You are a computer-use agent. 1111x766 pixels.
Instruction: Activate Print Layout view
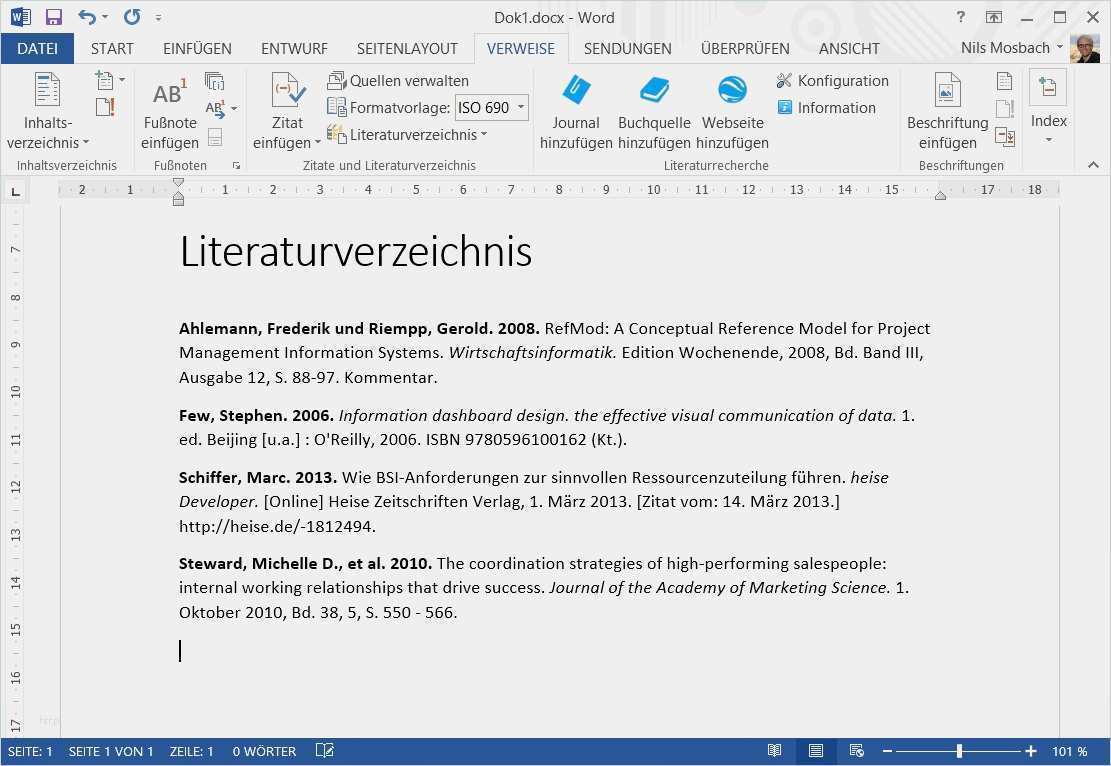tap(815, 751)
